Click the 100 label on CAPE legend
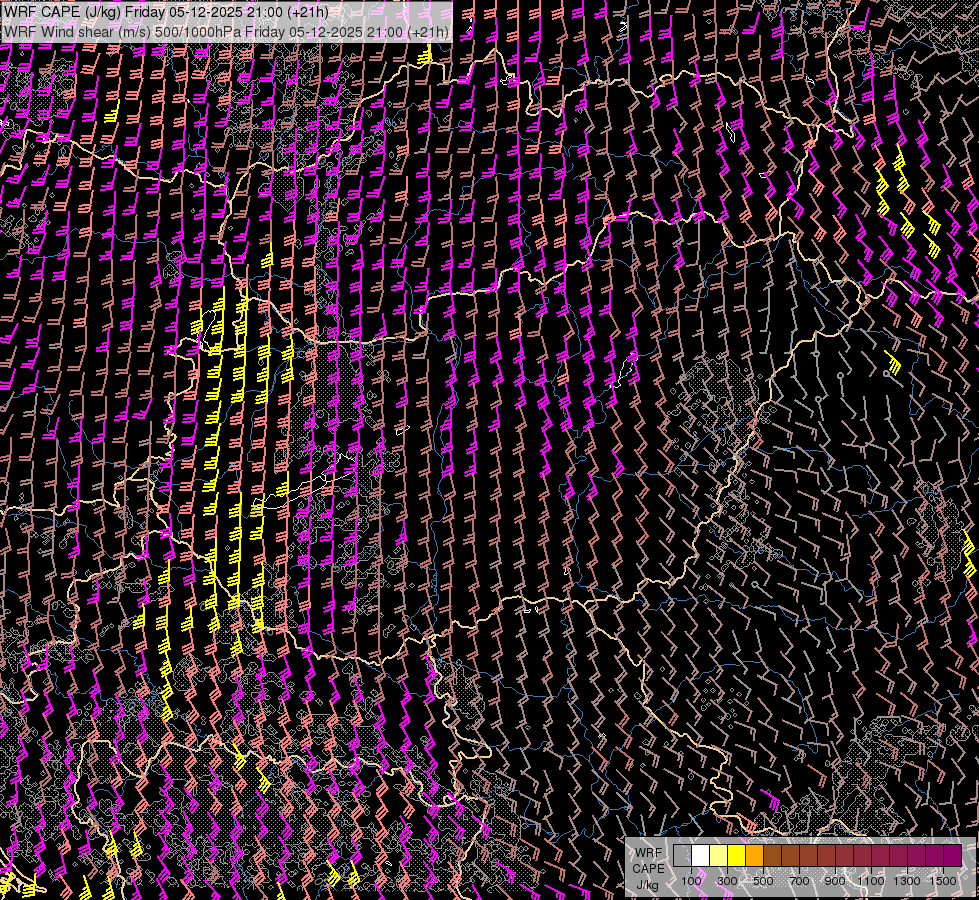 pos(691,880)
